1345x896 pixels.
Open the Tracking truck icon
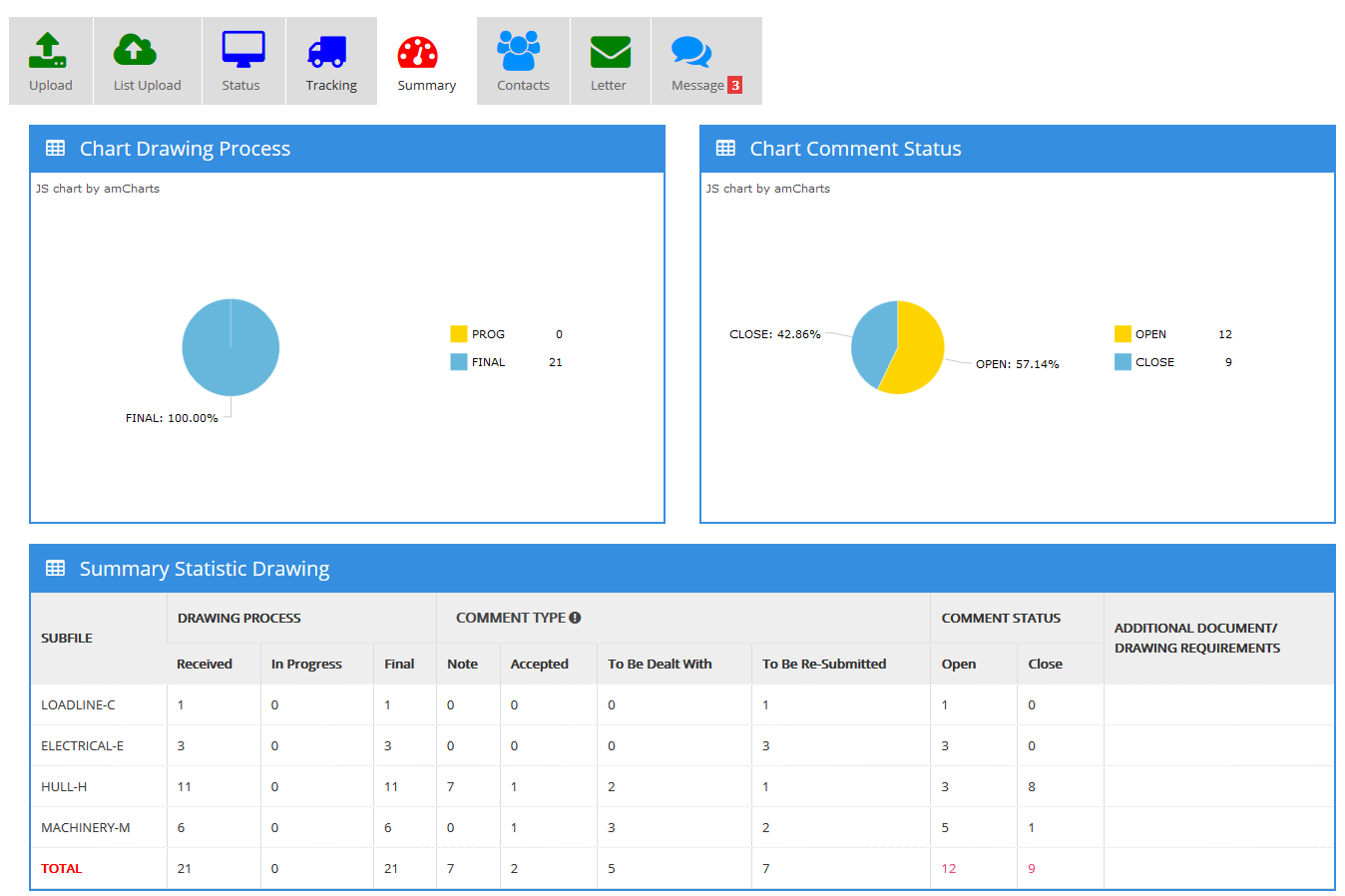[327, 51]
